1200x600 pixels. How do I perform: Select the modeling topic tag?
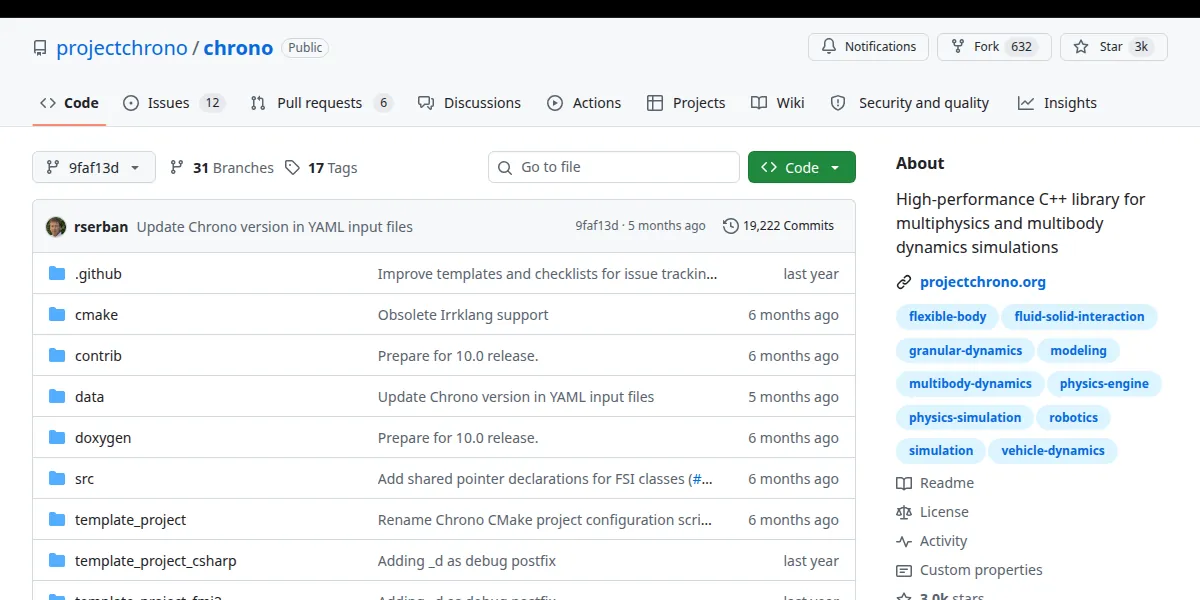[1078, 351]
